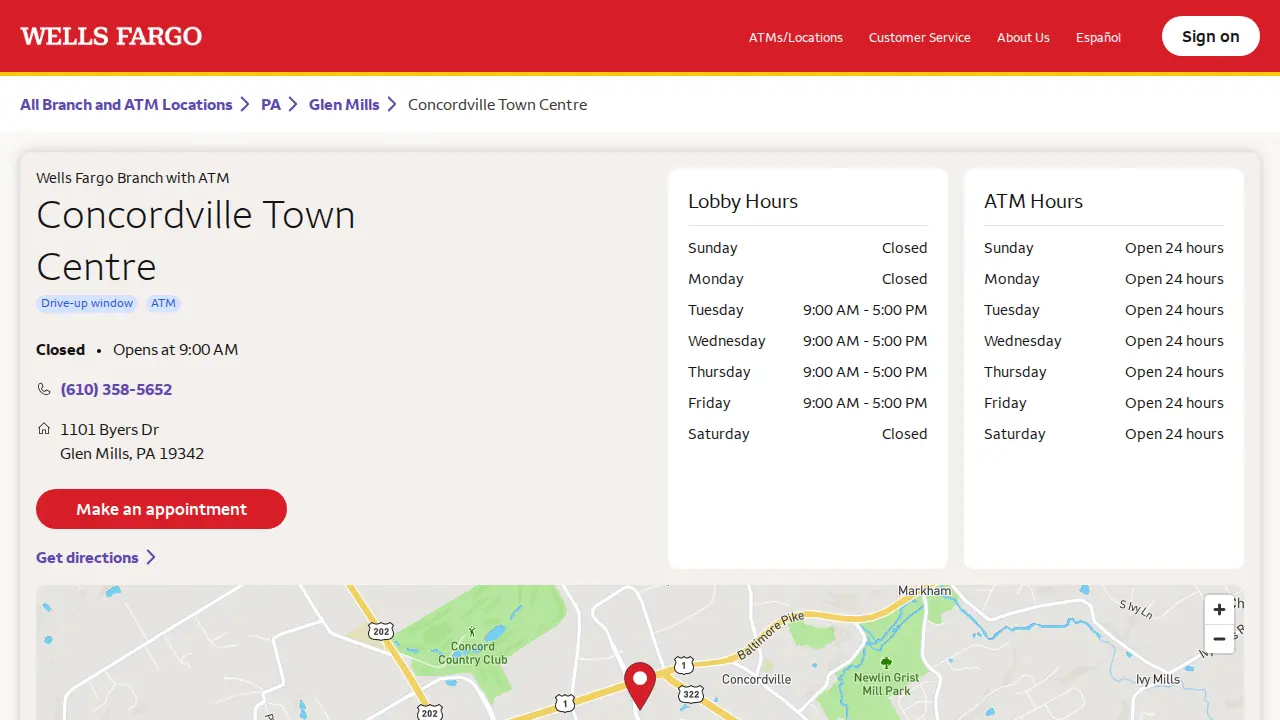1280x720 pixels.
Task: Open the PA breadcrumb link
Action: 271,104
